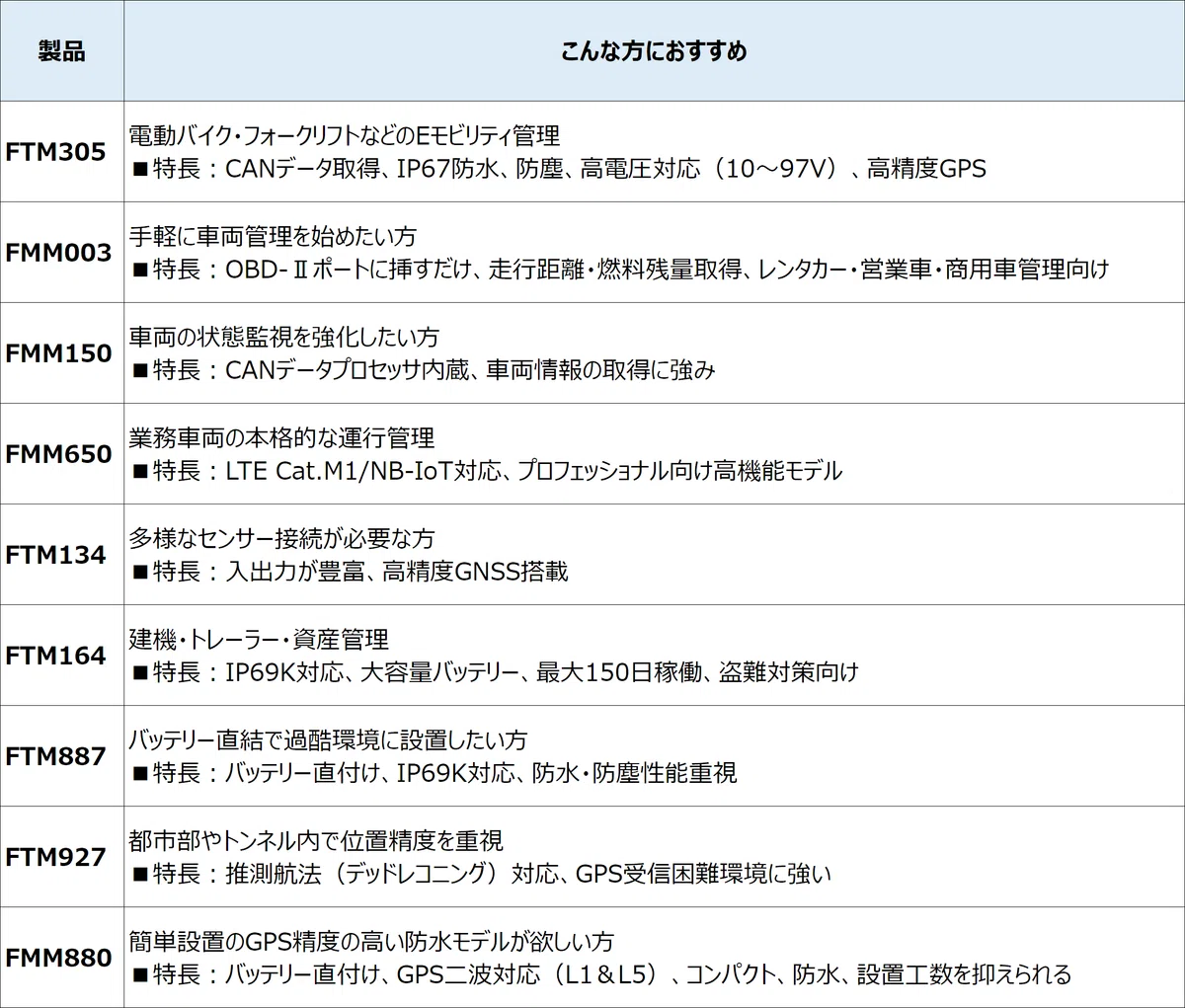Screen dimensions: 1185x1008
Task: Click the line 都市部やトンネル内で位置精度を重視
Action: click(x=316, y=840)
